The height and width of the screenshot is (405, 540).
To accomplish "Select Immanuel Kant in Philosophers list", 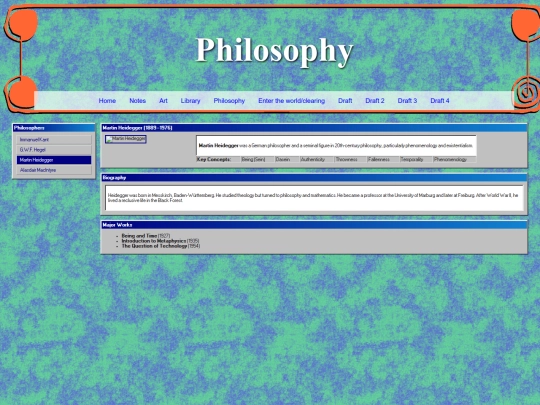I will (54, 139).
